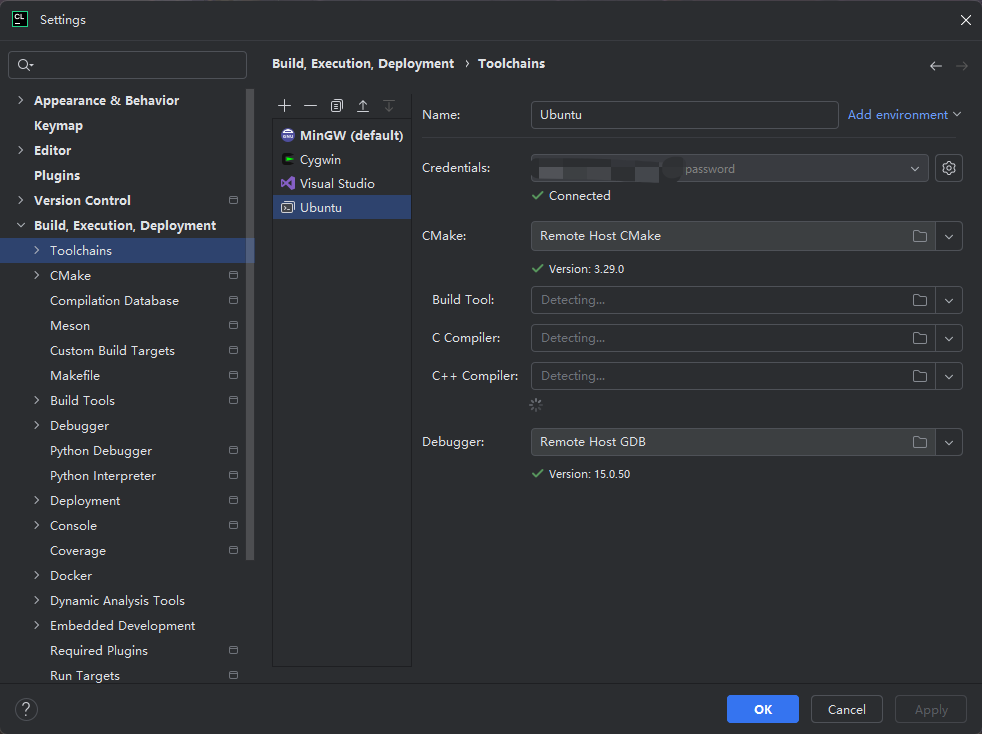Screen dimensions: 982x734
Task: Click the add toolchain plus icon
Action: point(285,106)
